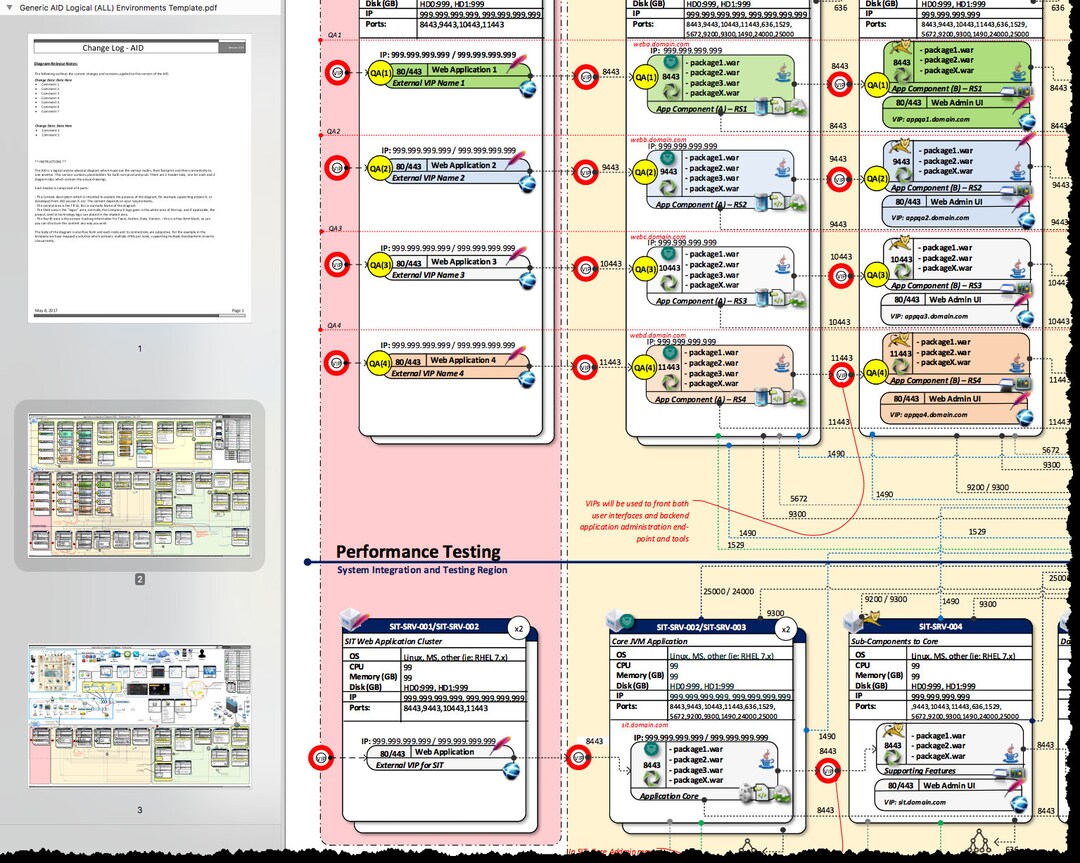The image size is (1080, 863).
Task: Click the feather icon next to Web Application 1
Action: point(516,64)
